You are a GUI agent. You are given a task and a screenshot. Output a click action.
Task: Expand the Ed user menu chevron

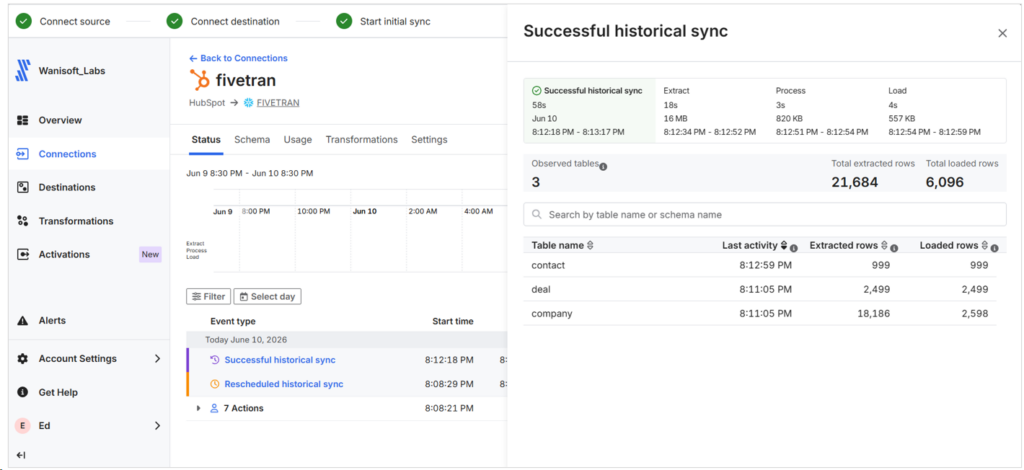[157, 426]
